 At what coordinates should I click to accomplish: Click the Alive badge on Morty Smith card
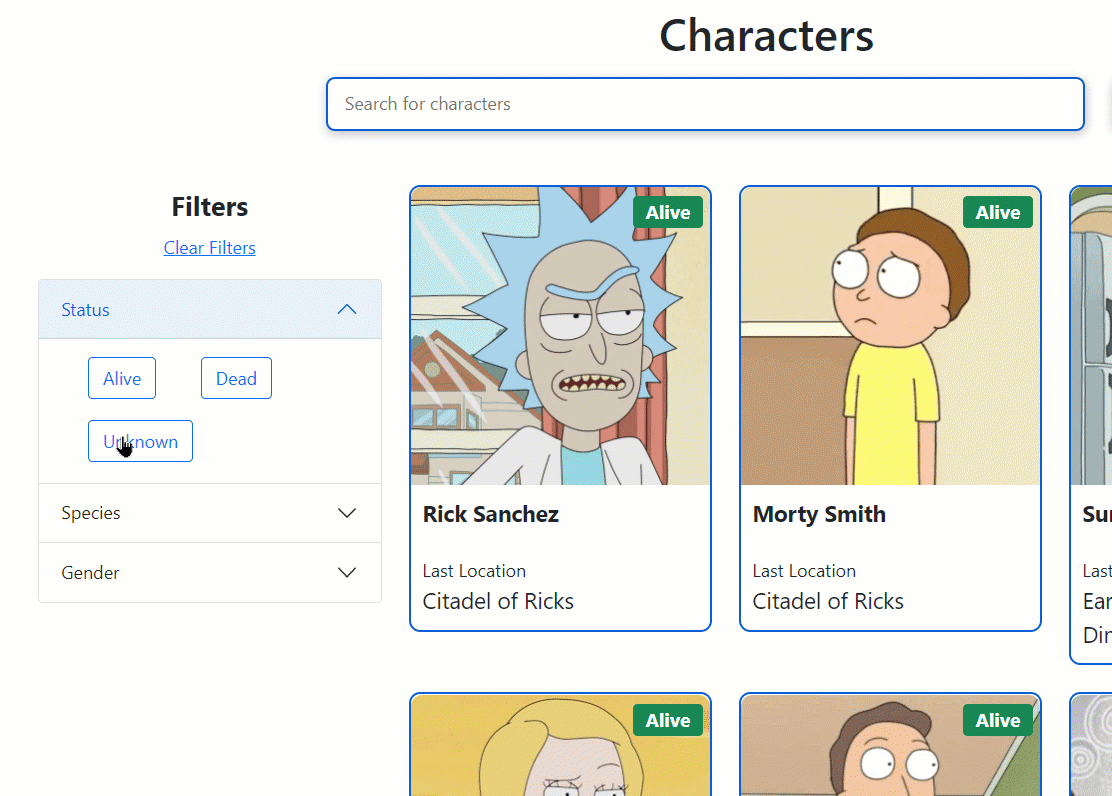[x=997, y=212]
